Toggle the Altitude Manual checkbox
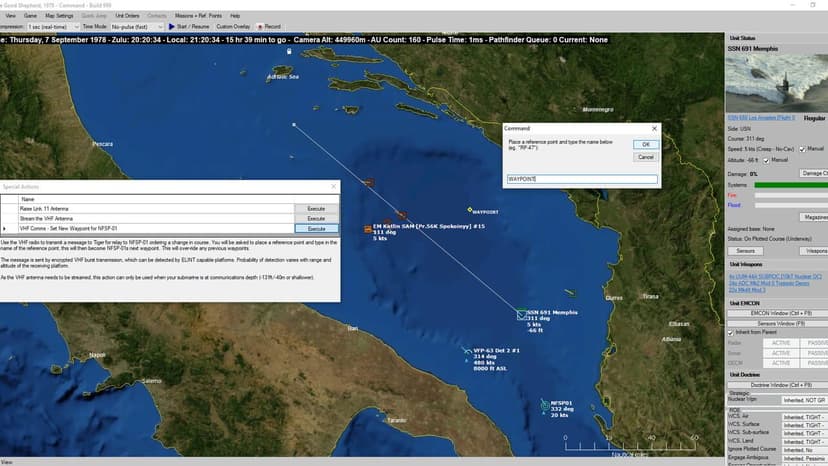 coord(766,160)
